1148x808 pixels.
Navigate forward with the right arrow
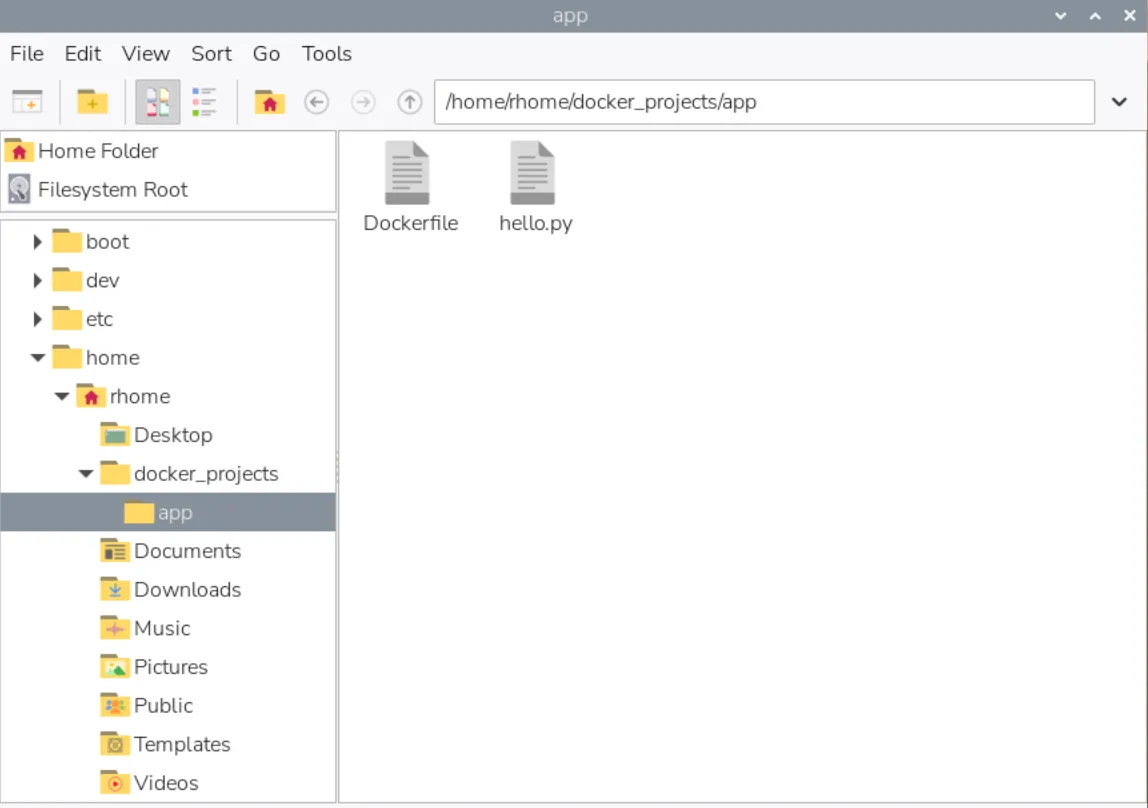pos(363,102)
